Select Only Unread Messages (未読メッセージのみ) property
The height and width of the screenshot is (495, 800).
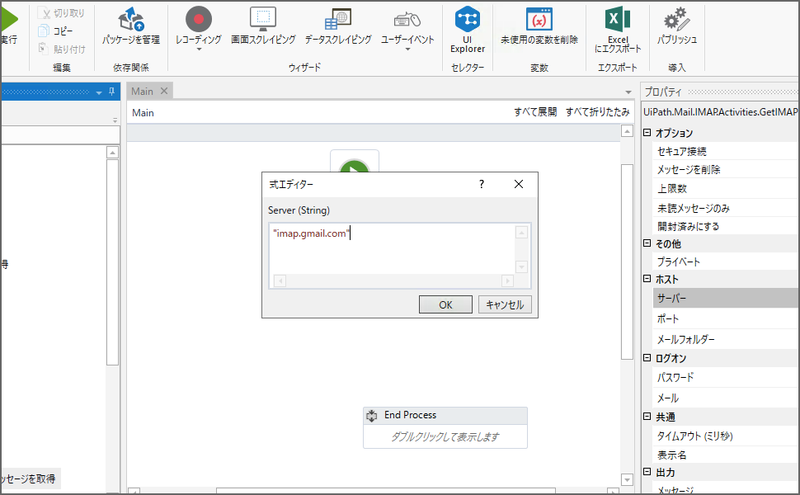pyautogui.click(x=726, y=208)
